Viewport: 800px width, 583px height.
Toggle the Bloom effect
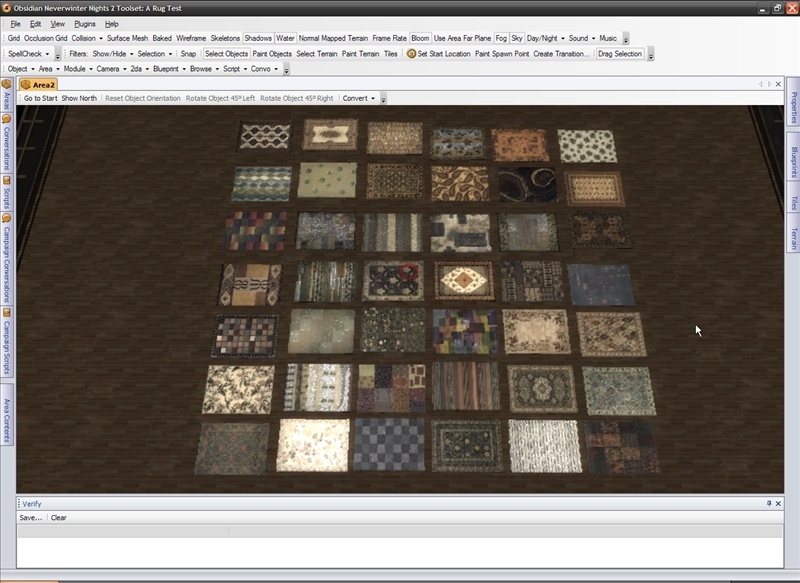point(420,38)
